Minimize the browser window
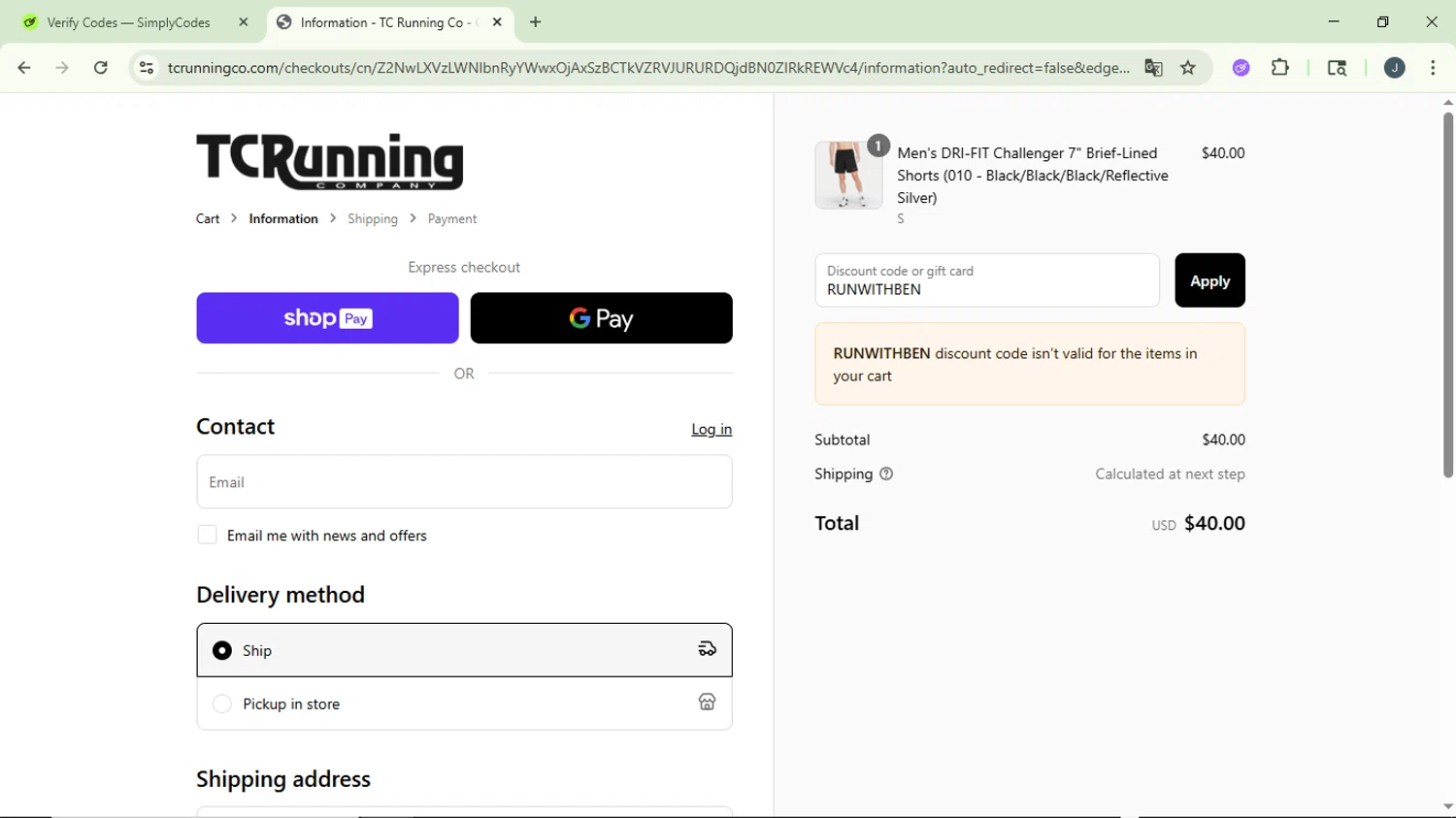This screenshot has height=818, width=1456. (1334, 22)
